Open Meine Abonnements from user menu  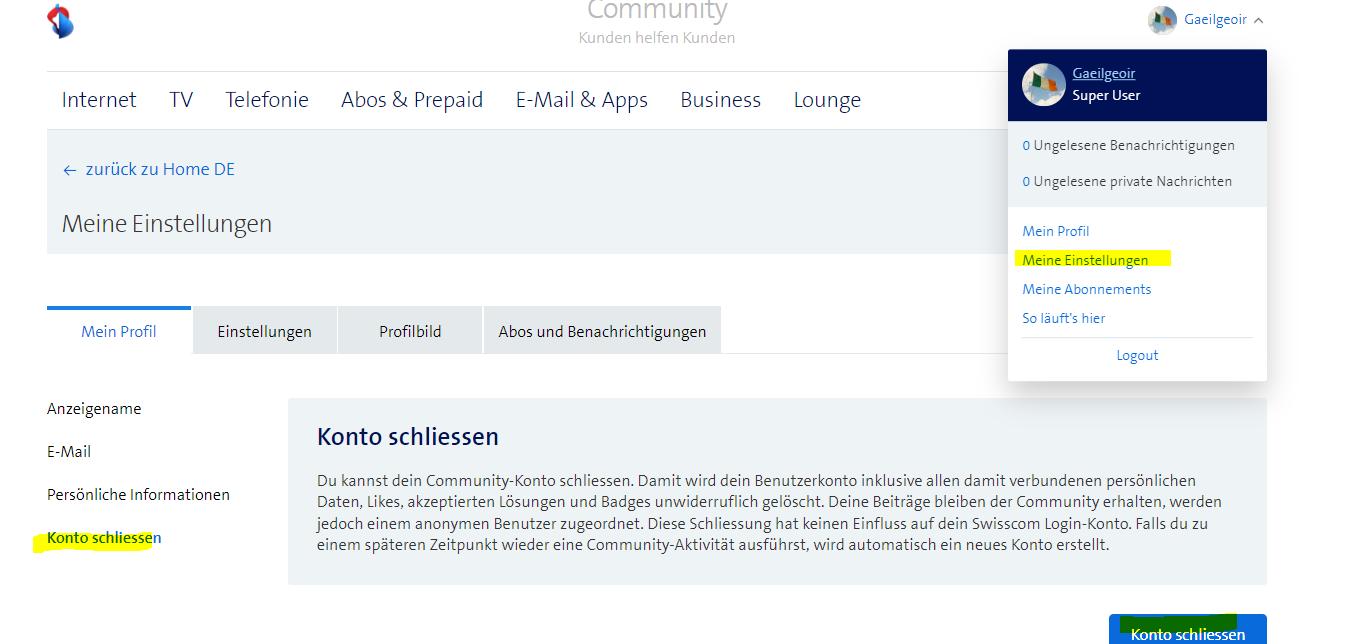click(1086, 289)
